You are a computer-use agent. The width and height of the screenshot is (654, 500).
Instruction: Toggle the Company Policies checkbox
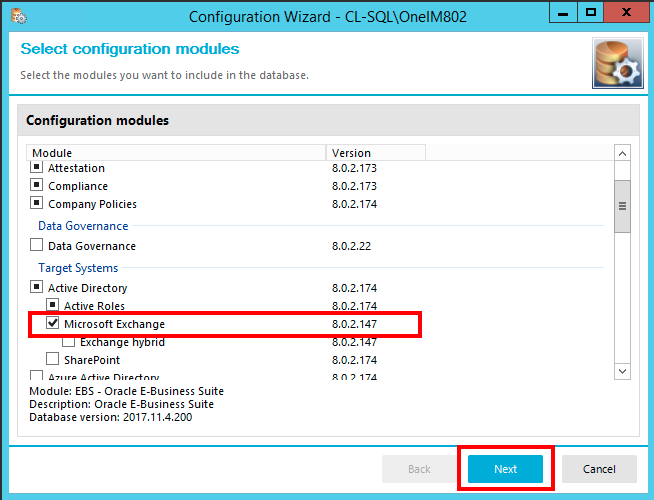coord(36,203)
